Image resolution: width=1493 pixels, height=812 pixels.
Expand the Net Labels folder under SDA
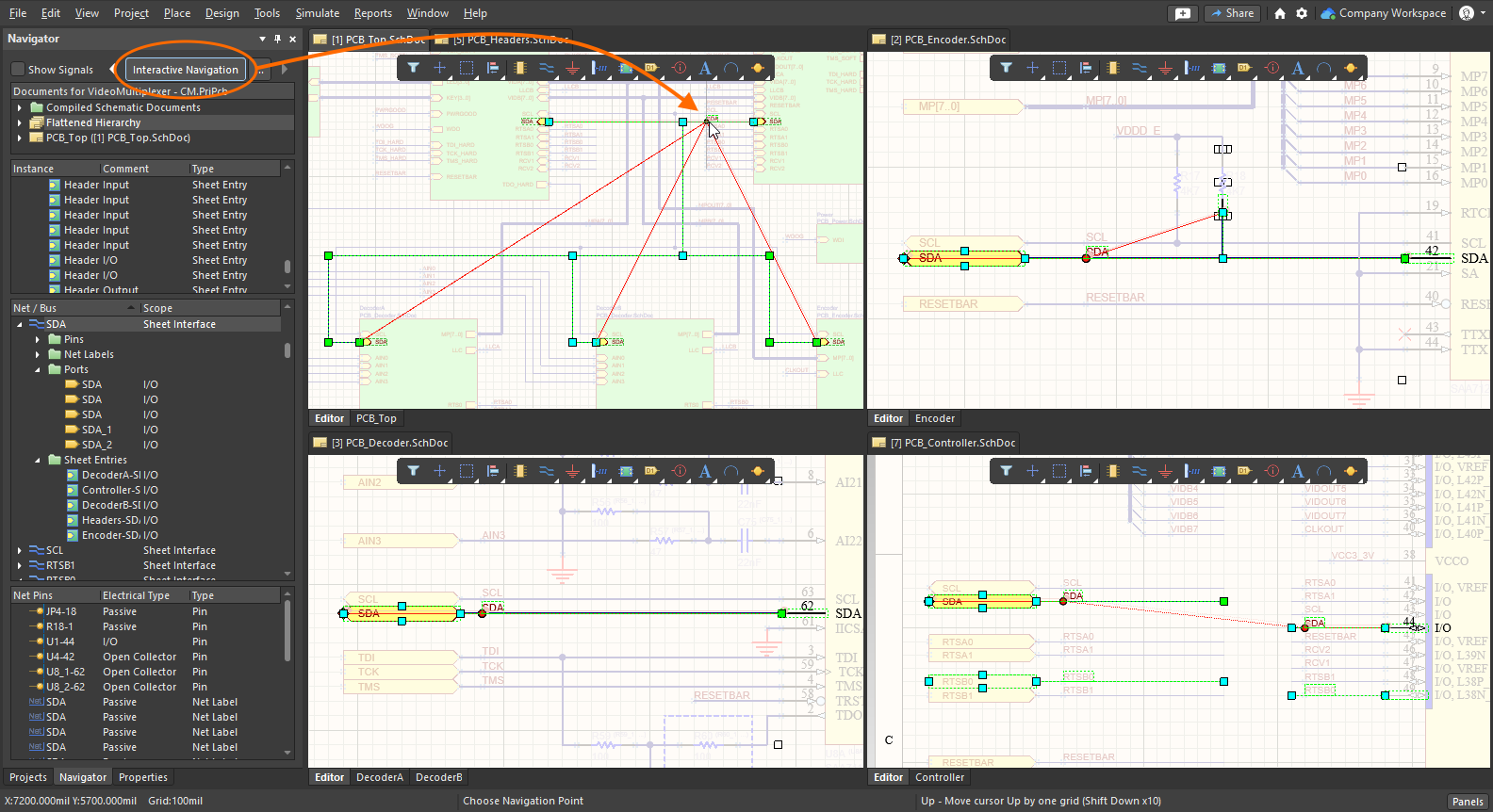tap(38, 354)
